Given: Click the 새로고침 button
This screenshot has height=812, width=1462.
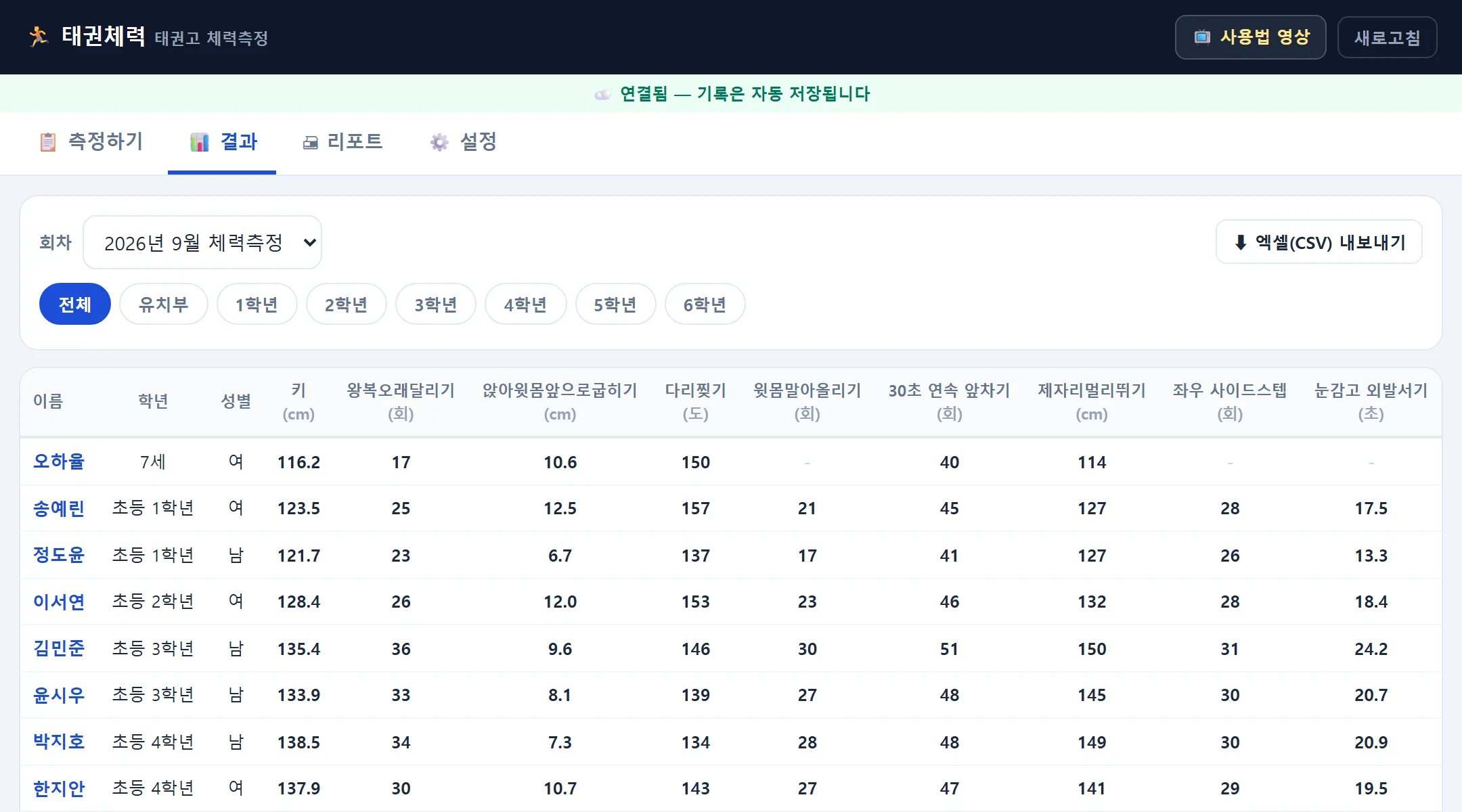Looking at the screenshot, I should click(1388, 37).
